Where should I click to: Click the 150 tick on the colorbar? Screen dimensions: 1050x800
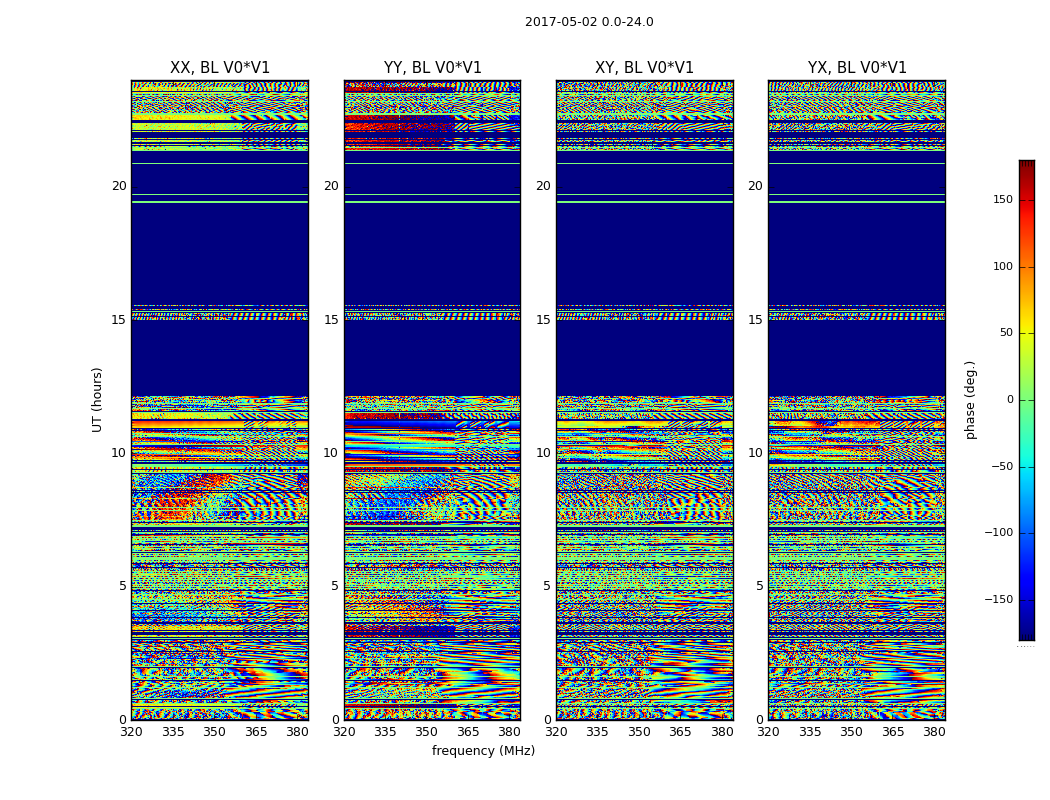click(1002, 200)
